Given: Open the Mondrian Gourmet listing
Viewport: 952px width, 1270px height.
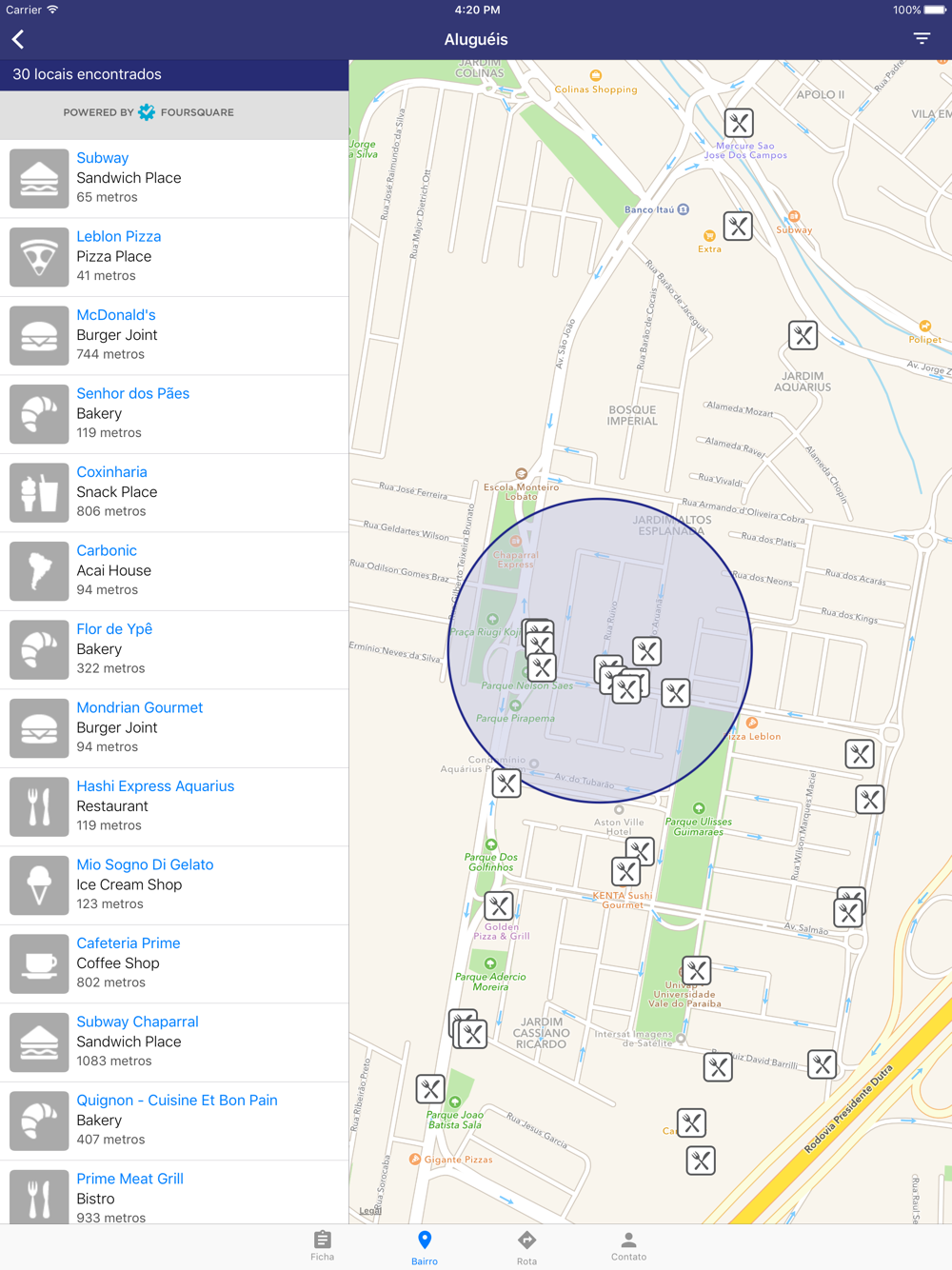Looking at the screenshot, I should click(x=174, y=728).
